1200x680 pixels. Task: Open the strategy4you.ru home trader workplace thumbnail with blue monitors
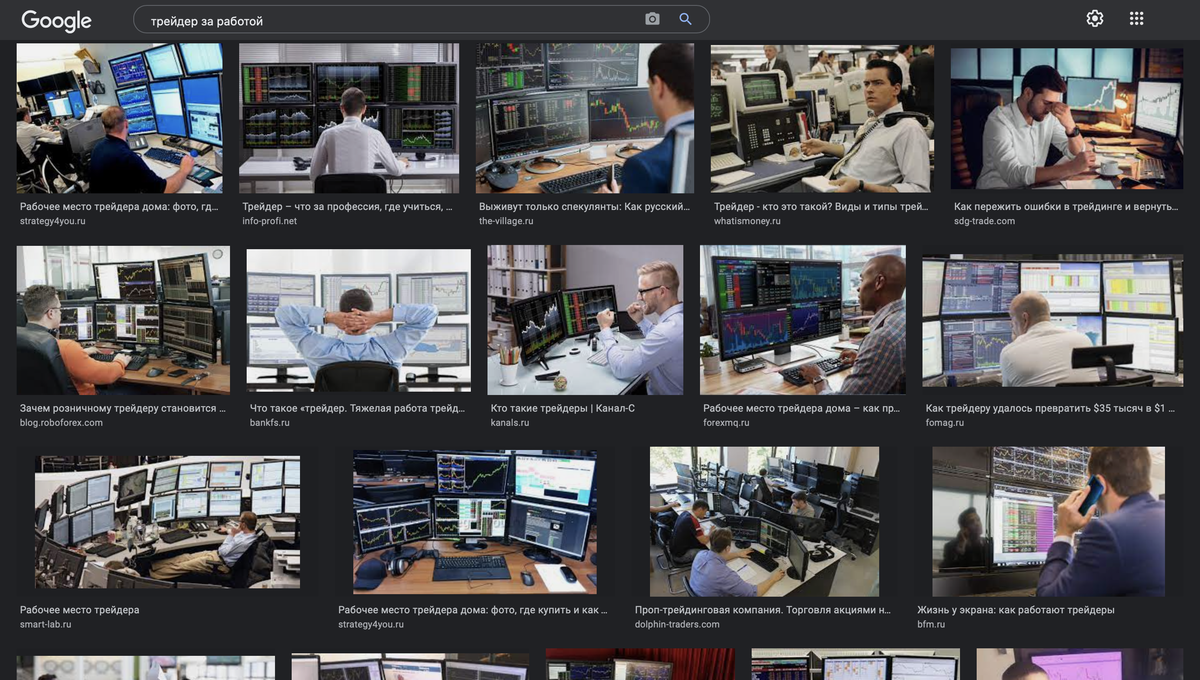click(120, 118)
